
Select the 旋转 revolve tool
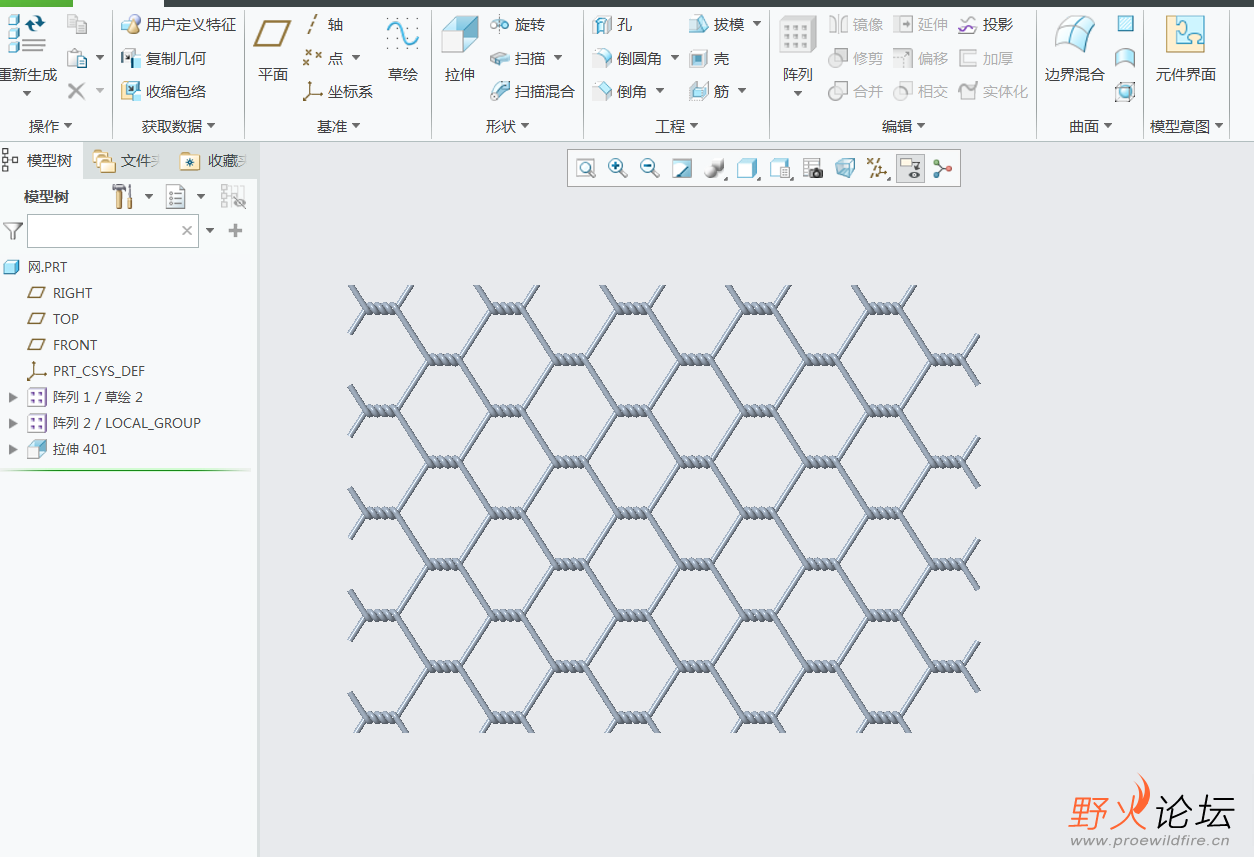[516, 25]
